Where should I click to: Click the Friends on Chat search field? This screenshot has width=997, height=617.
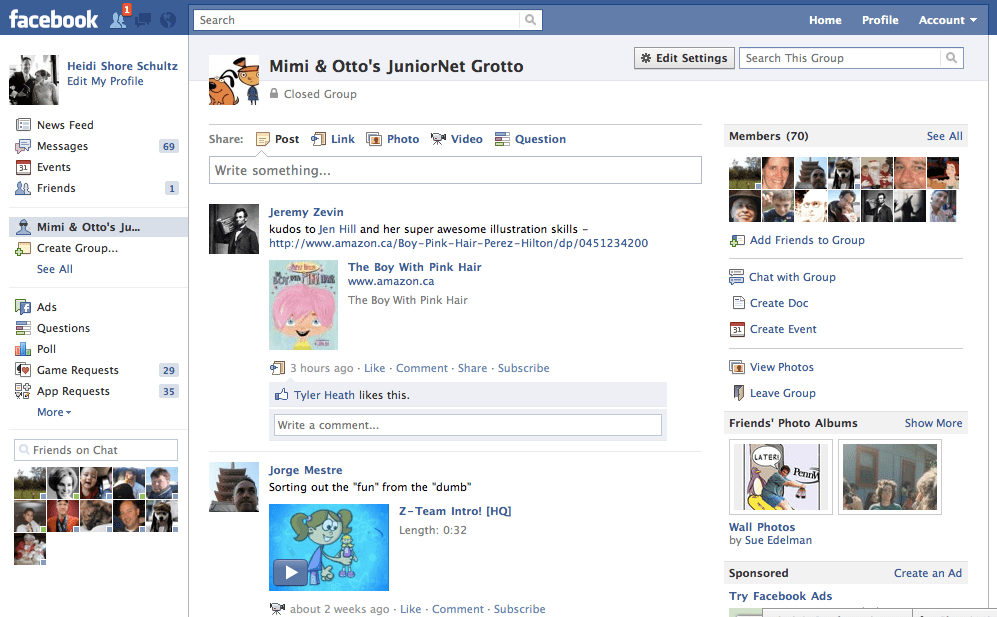pyautogui.click(x=96, y=450)
